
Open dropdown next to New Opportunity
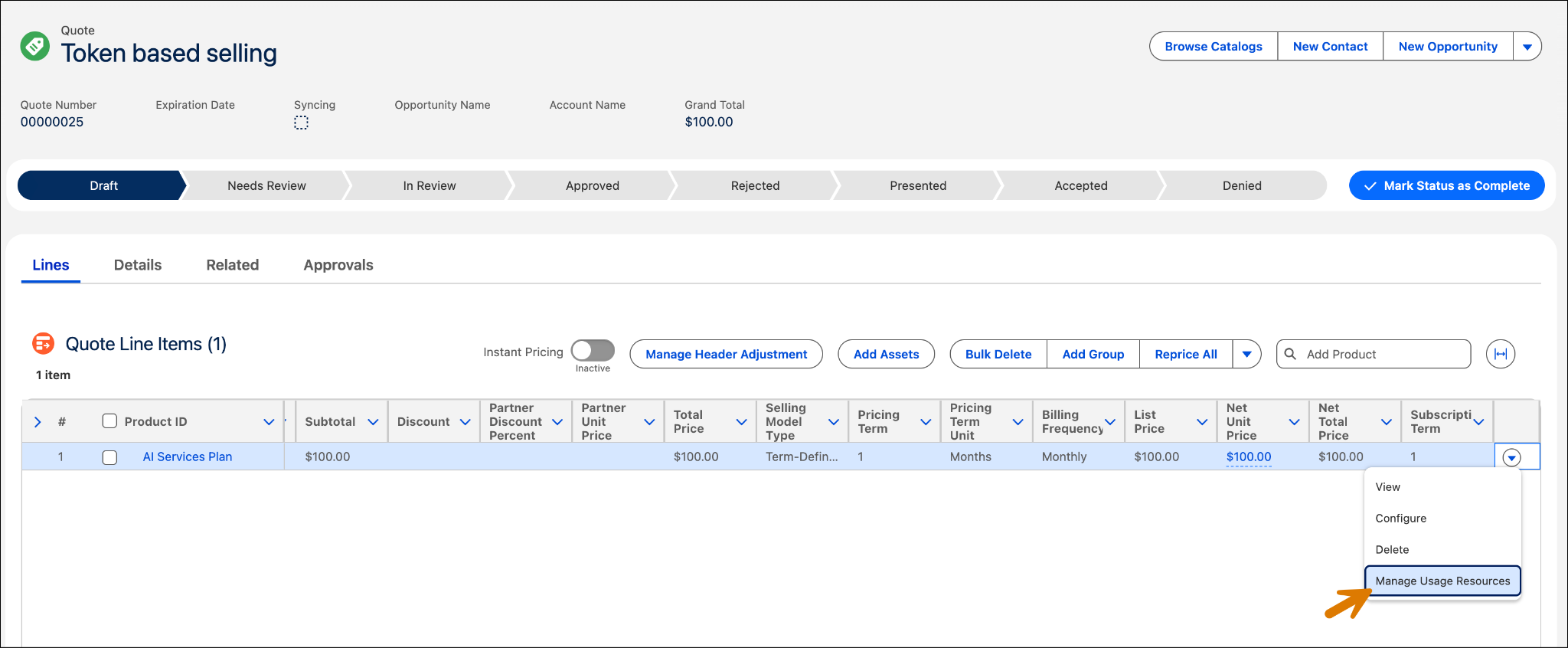(x=1527, y=46)
